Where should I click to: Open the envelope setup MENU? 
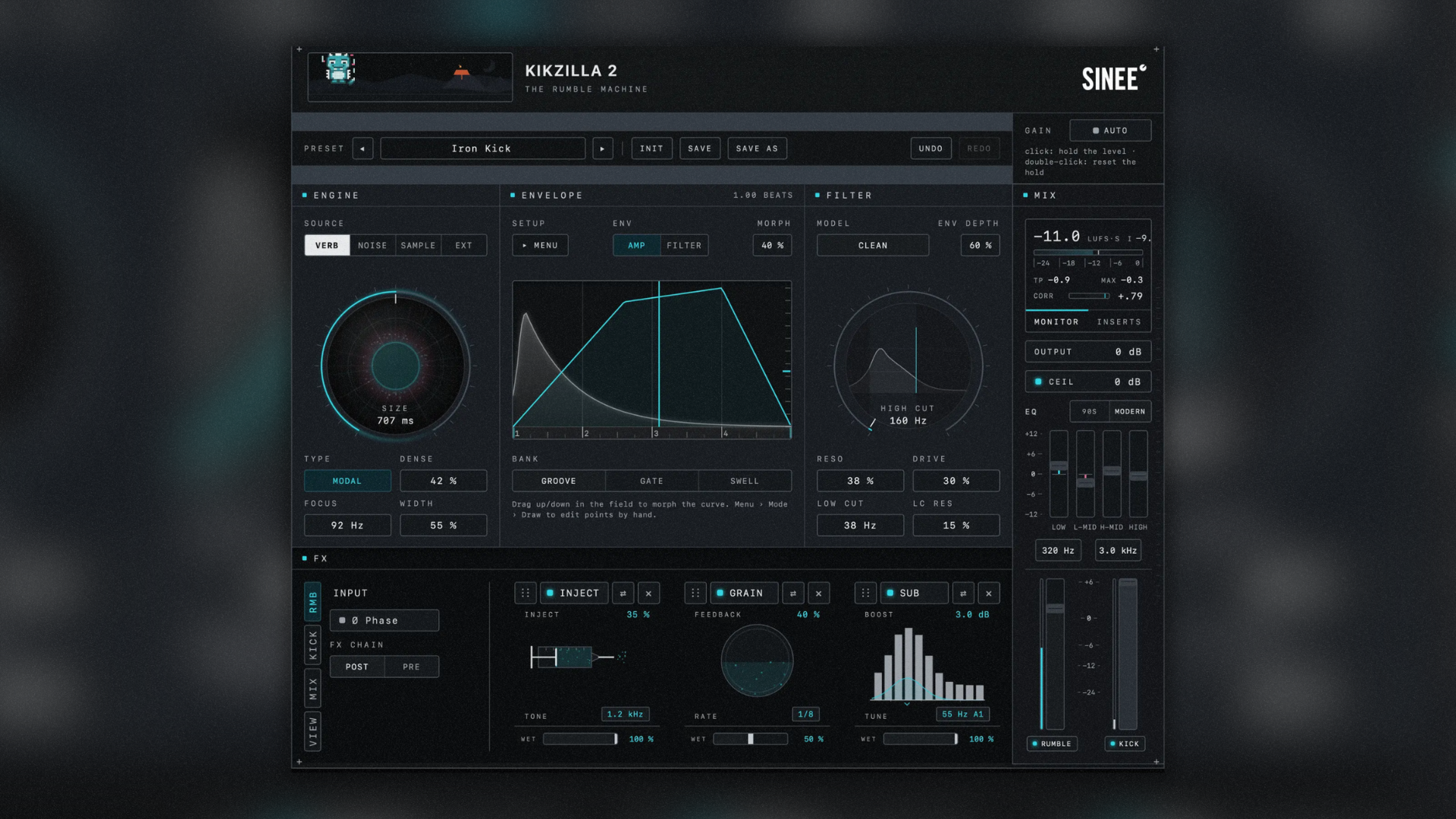540,246
